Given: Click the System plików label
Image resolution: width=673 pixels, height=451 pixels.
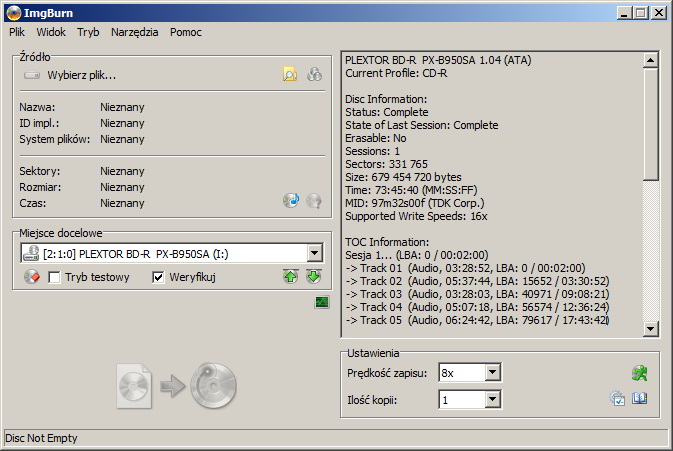Looking at the screenshot, I should pyautogui.click(x=55, y=139).
